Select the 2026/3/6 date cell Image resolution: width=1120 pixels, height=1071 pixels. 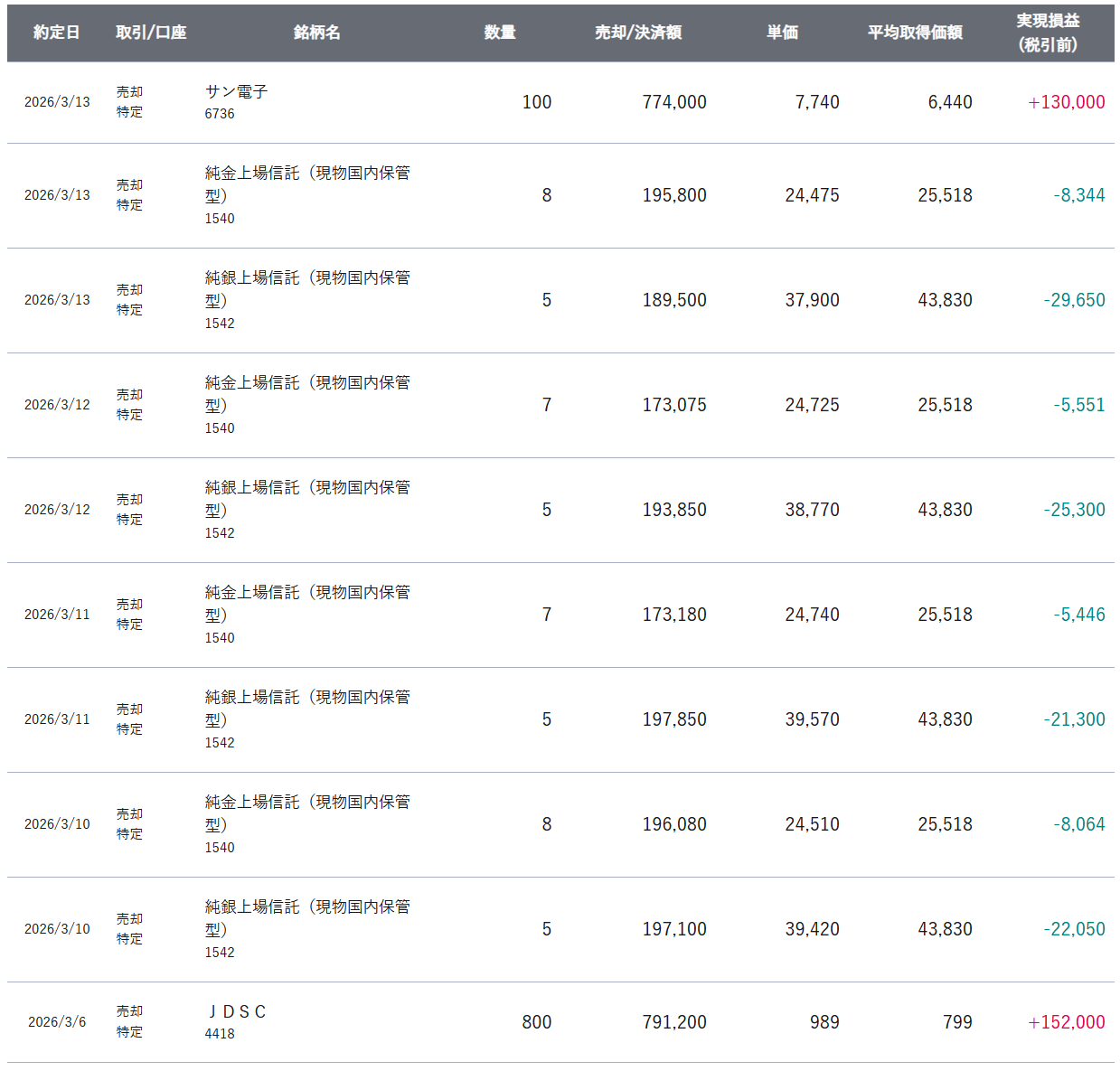point(57,1022)
